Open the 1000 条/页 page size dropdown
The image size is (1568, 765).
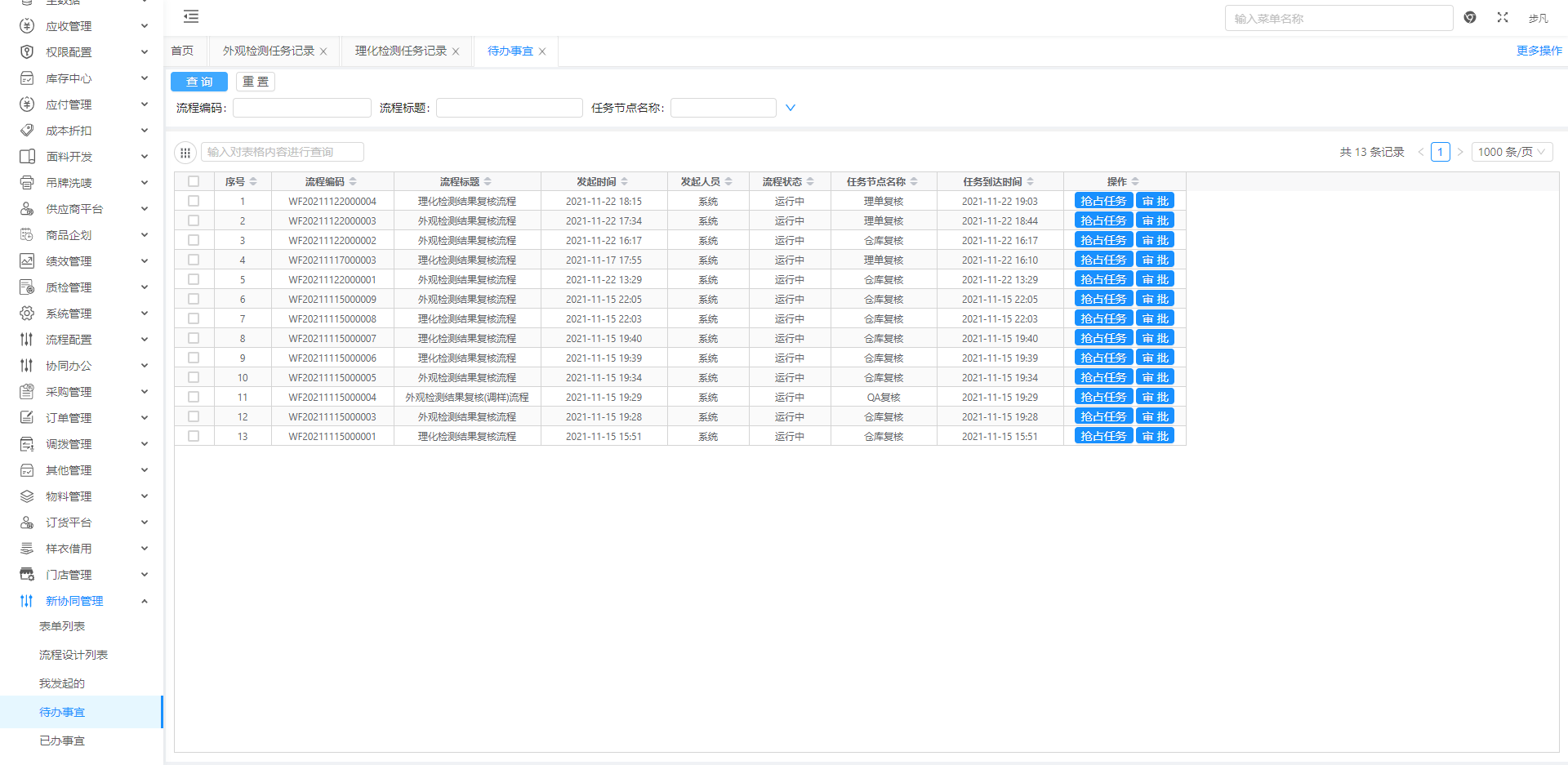(x=1511, y=152)
